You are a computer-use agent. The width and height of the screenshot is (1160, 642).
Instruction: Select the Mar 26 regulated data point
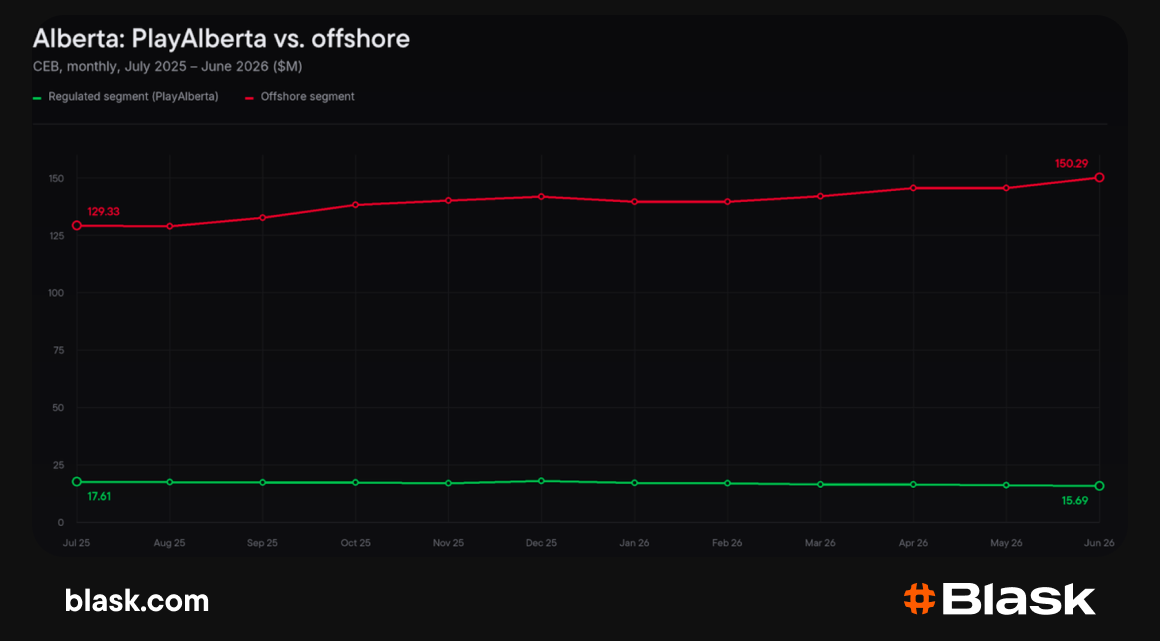click(820, 484)
